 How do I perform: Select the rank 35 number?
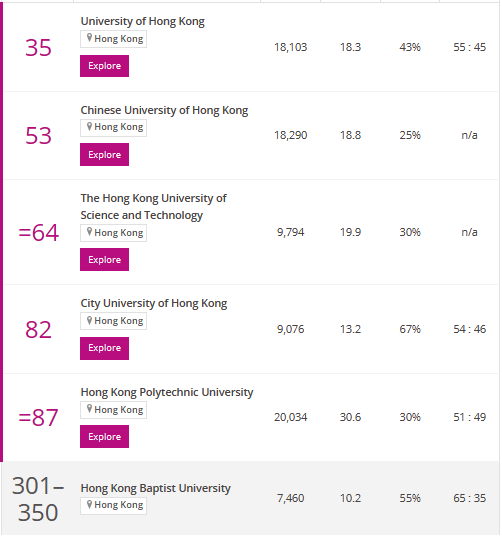(38, 48)
